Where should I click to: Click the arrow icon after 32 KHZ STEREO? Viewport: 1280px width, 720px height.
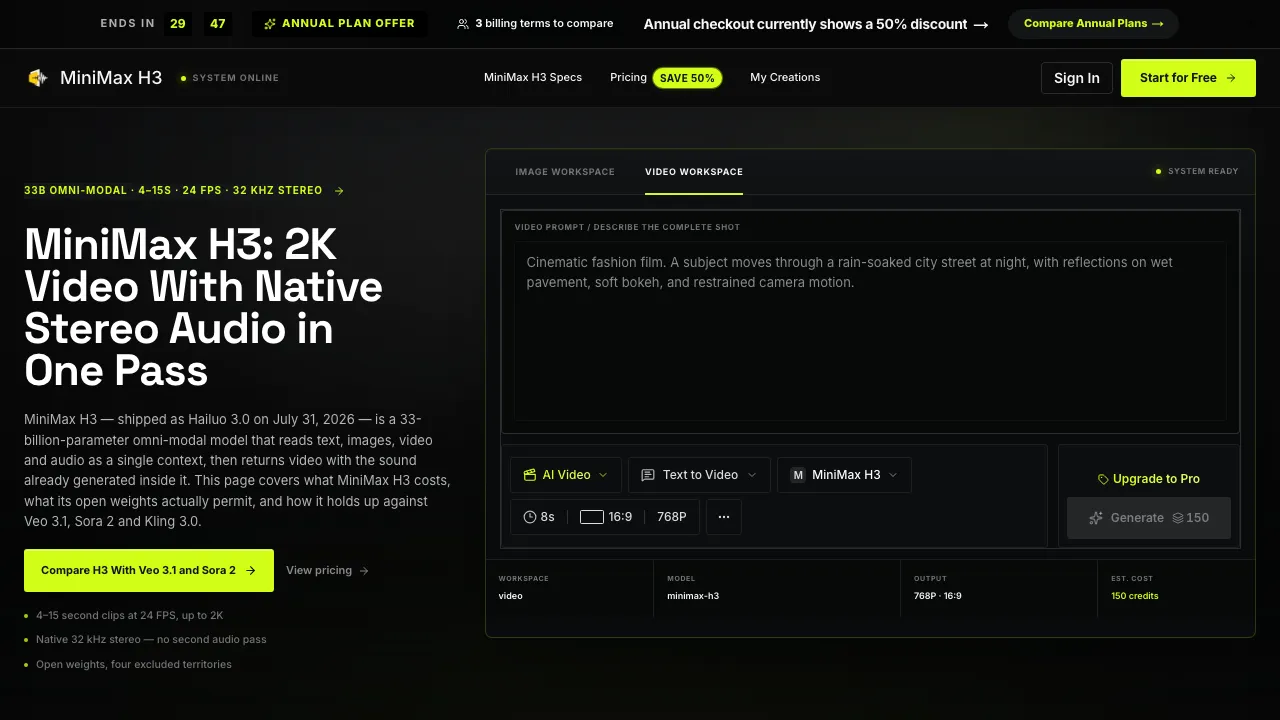339,191
